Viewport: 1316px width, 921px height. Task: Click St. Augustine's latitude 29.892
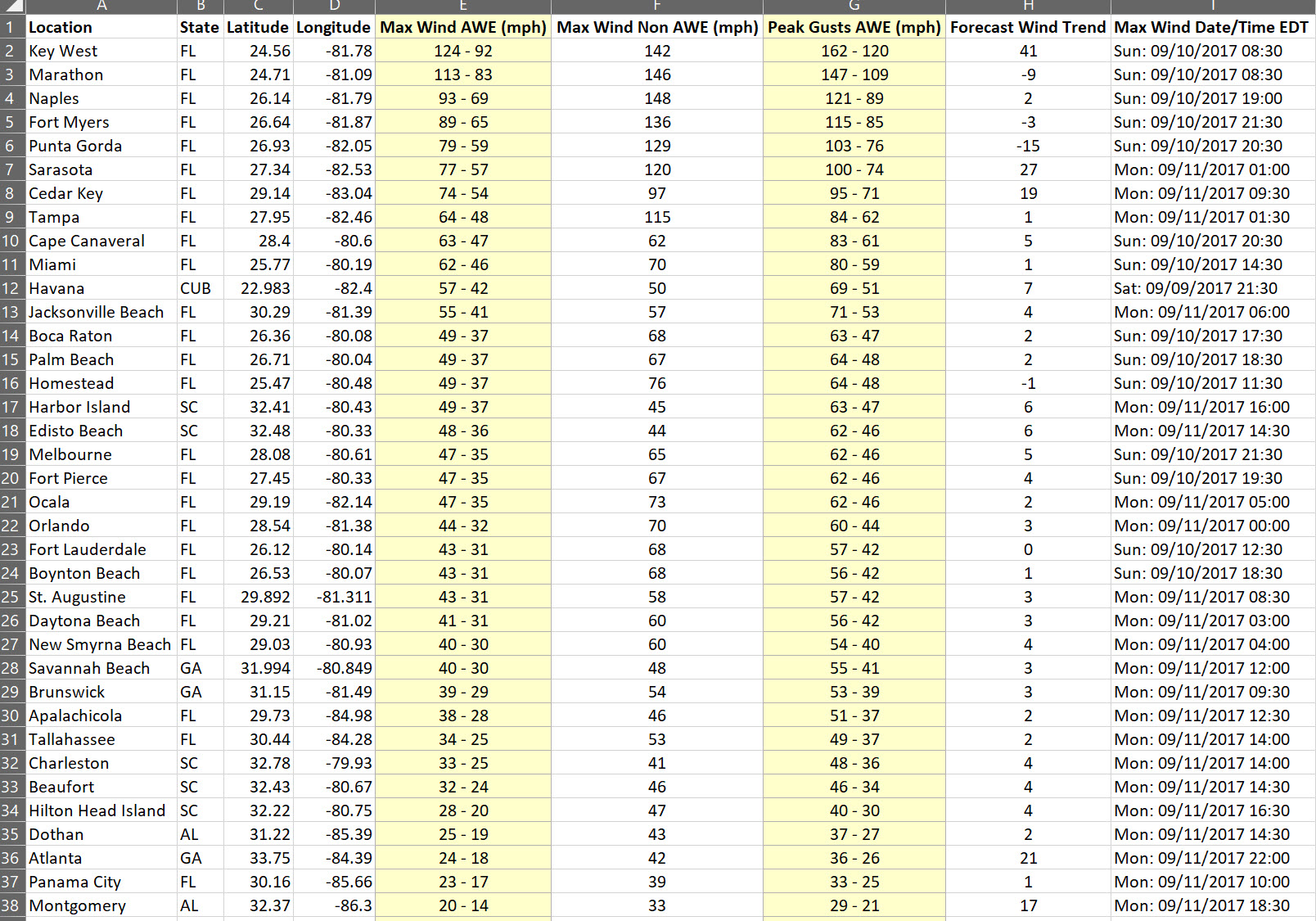(x=258, y=597)
